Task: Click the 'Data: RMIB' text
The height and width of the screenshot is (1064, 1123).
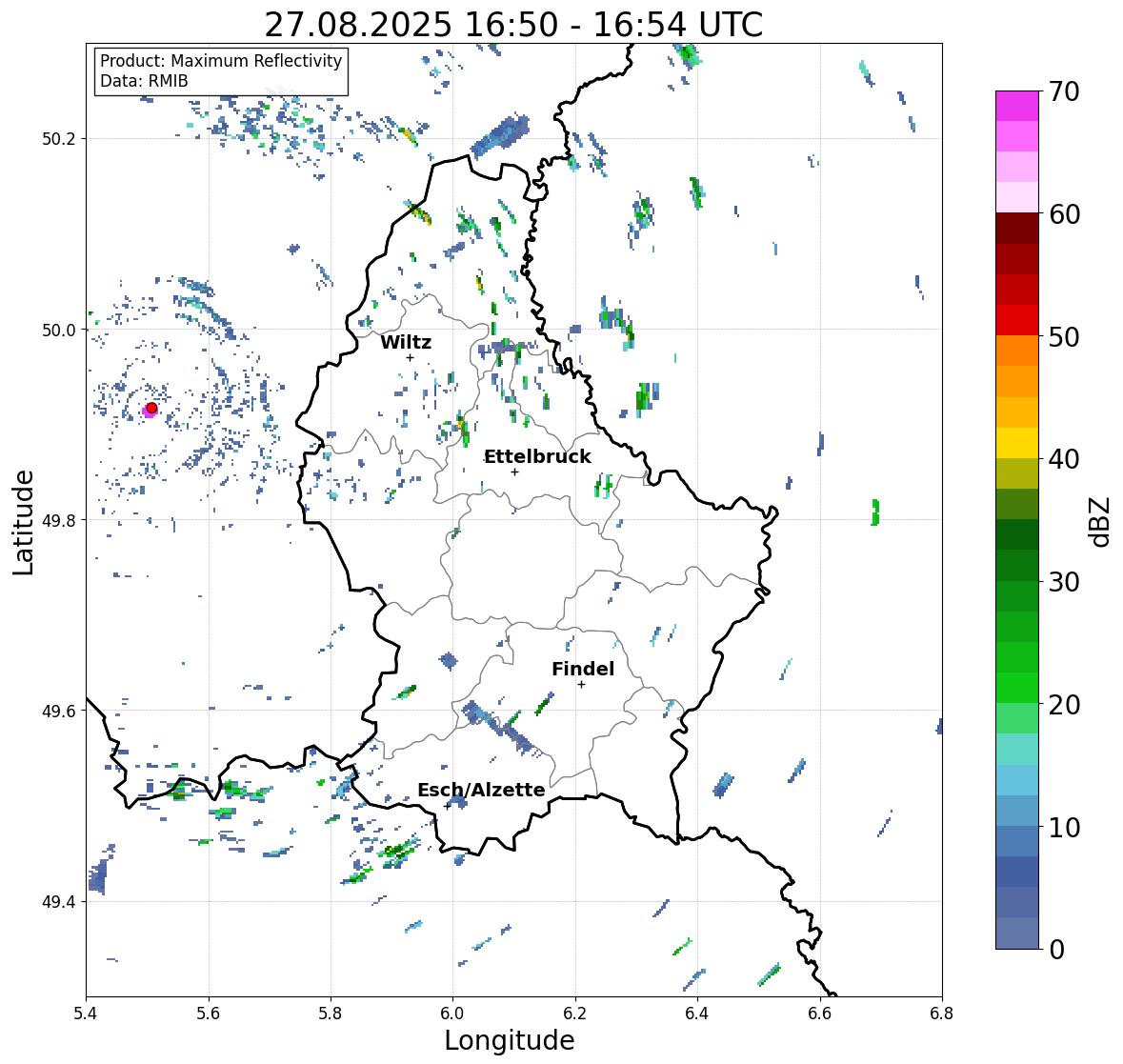Action: [144, 81]
